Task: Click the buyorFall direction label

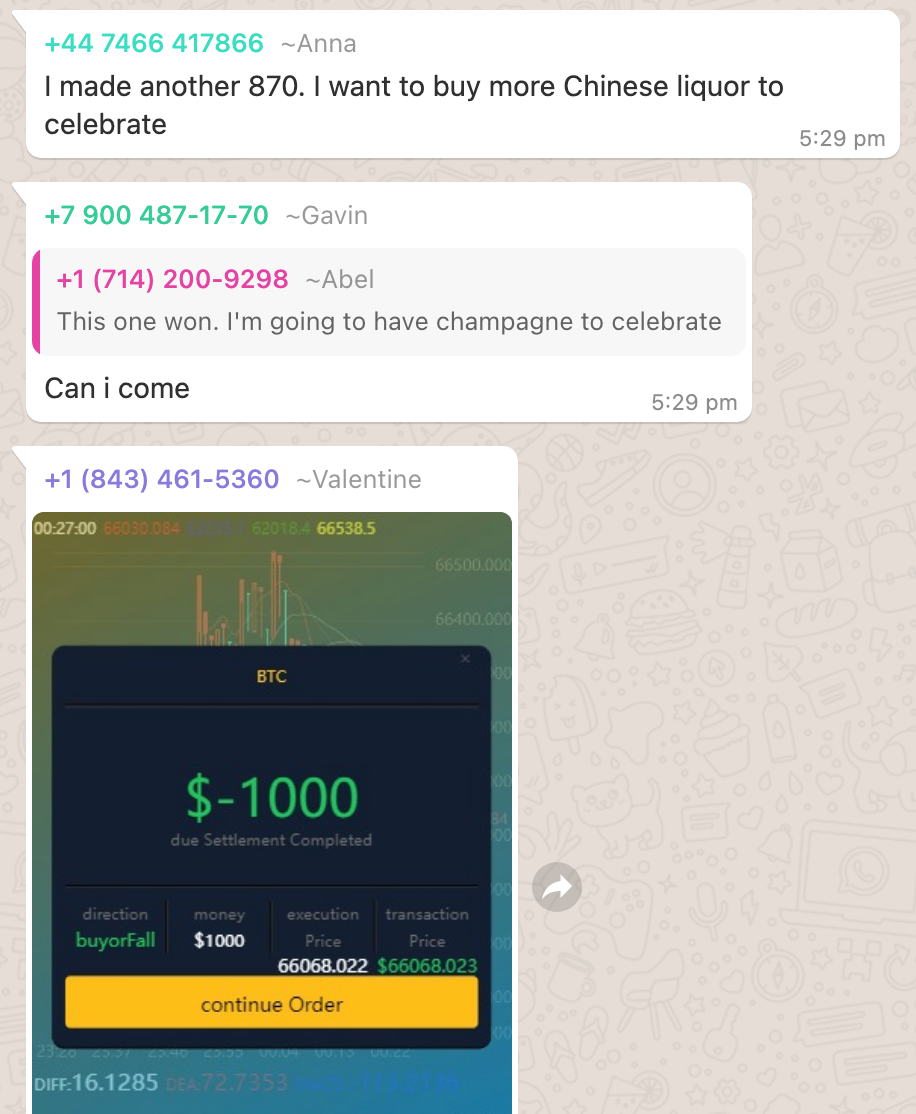Action: click(x=115, y=941)
